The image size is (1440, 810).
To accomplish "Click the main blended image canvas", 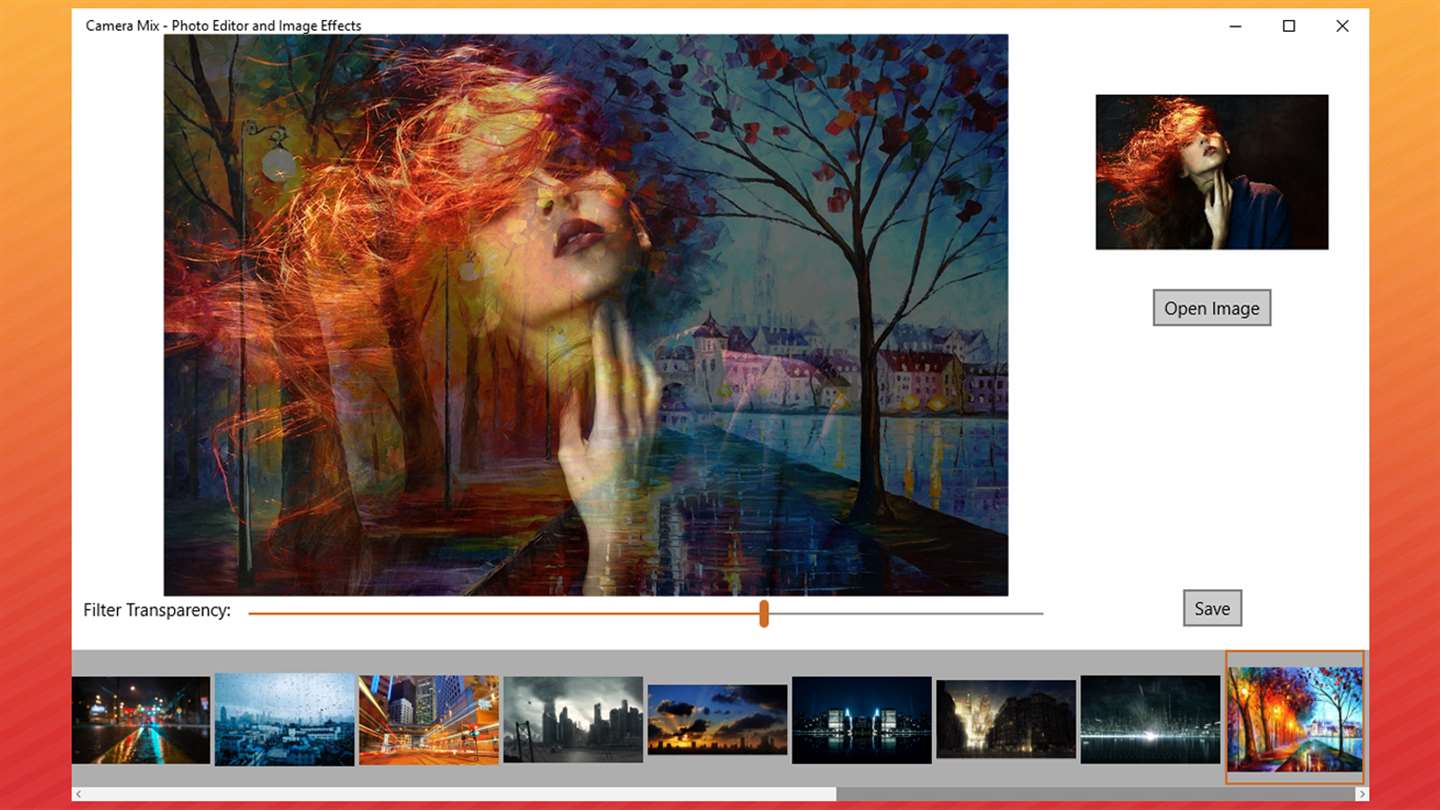I will (x=586, y=315).
